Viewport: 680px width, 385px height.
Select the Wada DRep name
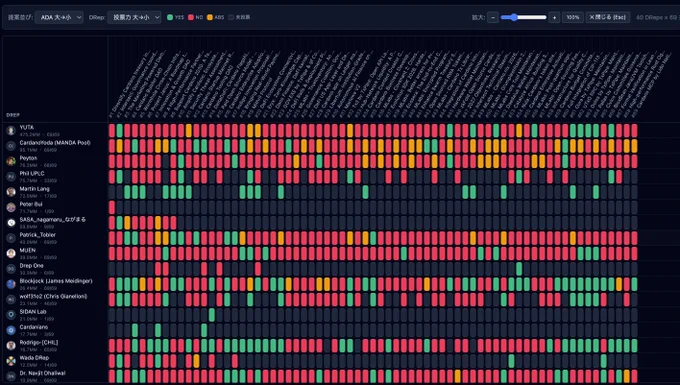pyautogui.click(x=34, y=358)
